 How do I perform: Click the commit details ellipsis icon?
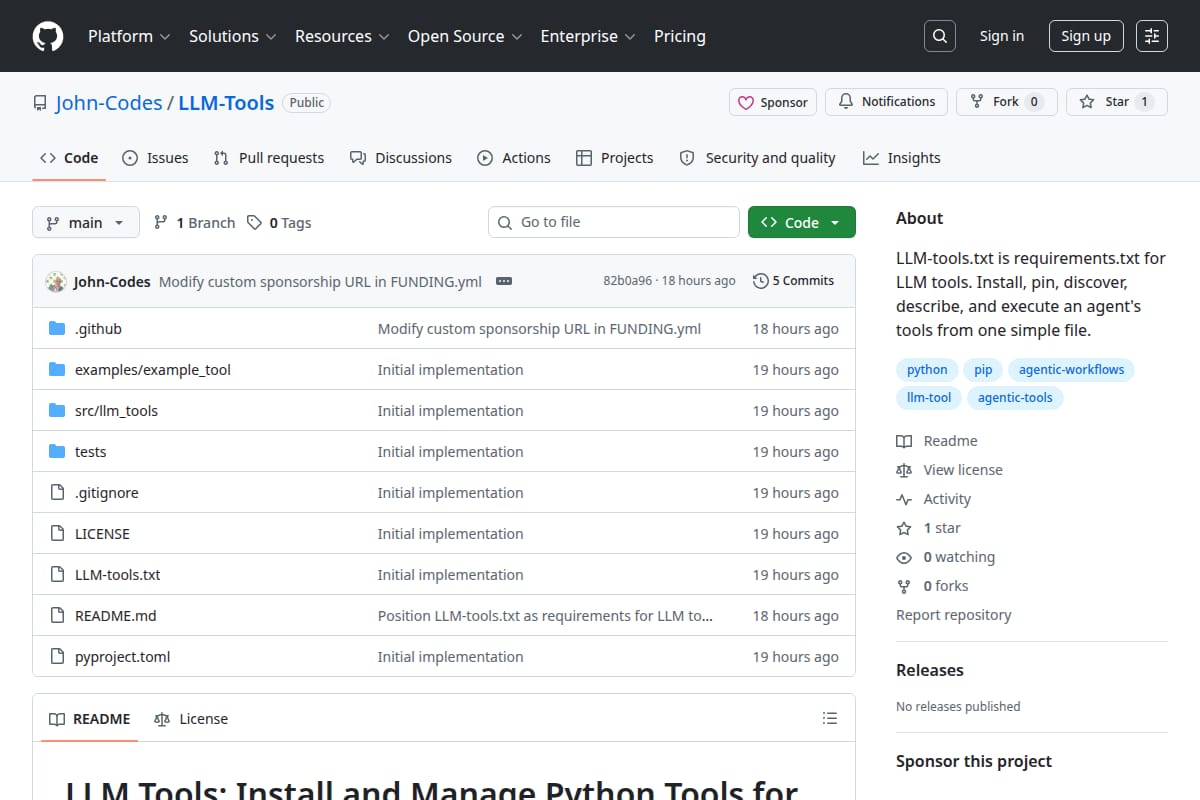pyautogui.click(x=504, y=281)
